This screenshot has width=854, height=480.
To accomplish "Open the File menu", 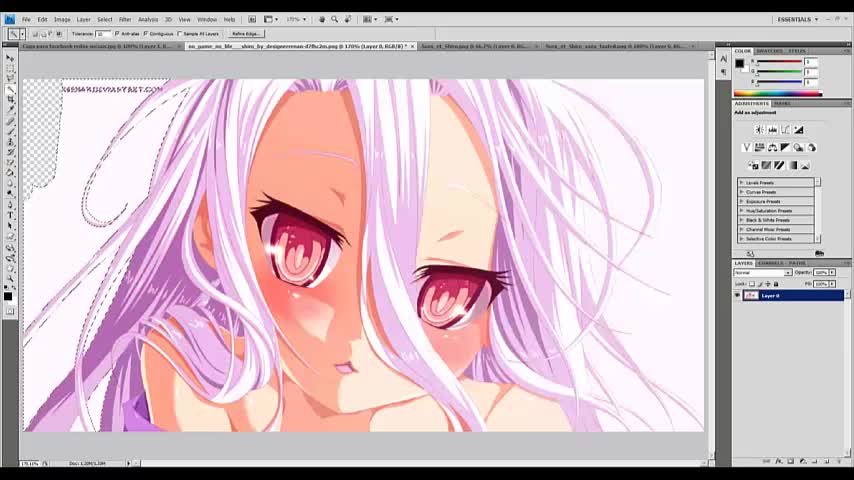I will 26,19.
